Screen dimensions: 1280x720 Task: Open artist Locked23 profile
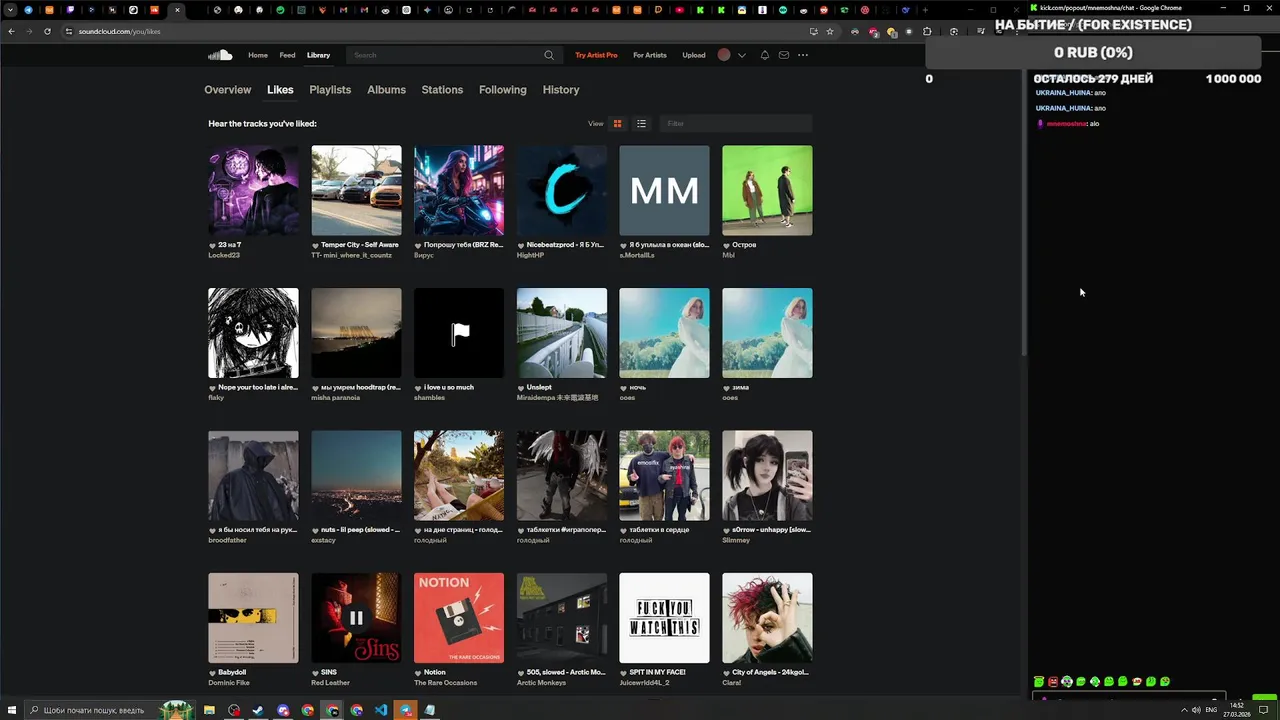pos(224,255)
